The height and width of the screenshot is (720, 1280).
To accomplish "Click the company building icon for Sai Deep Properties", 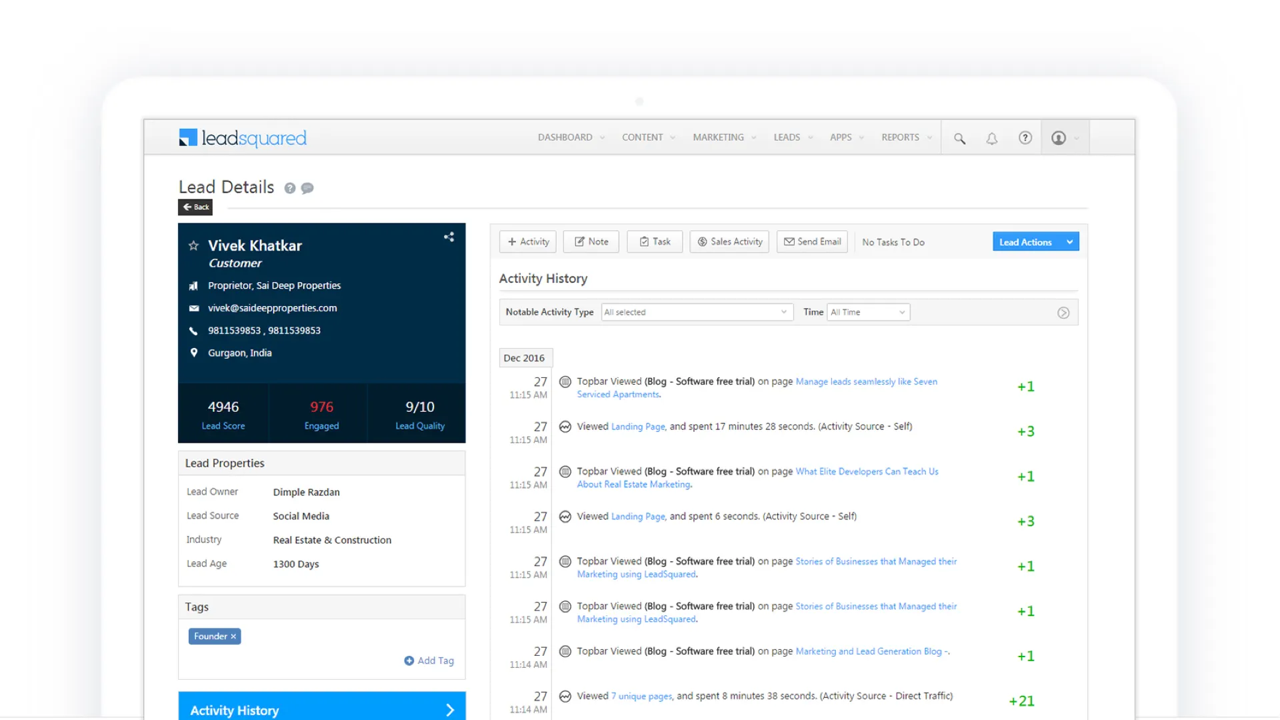I will pyautogui.click(x=194, y=286).
